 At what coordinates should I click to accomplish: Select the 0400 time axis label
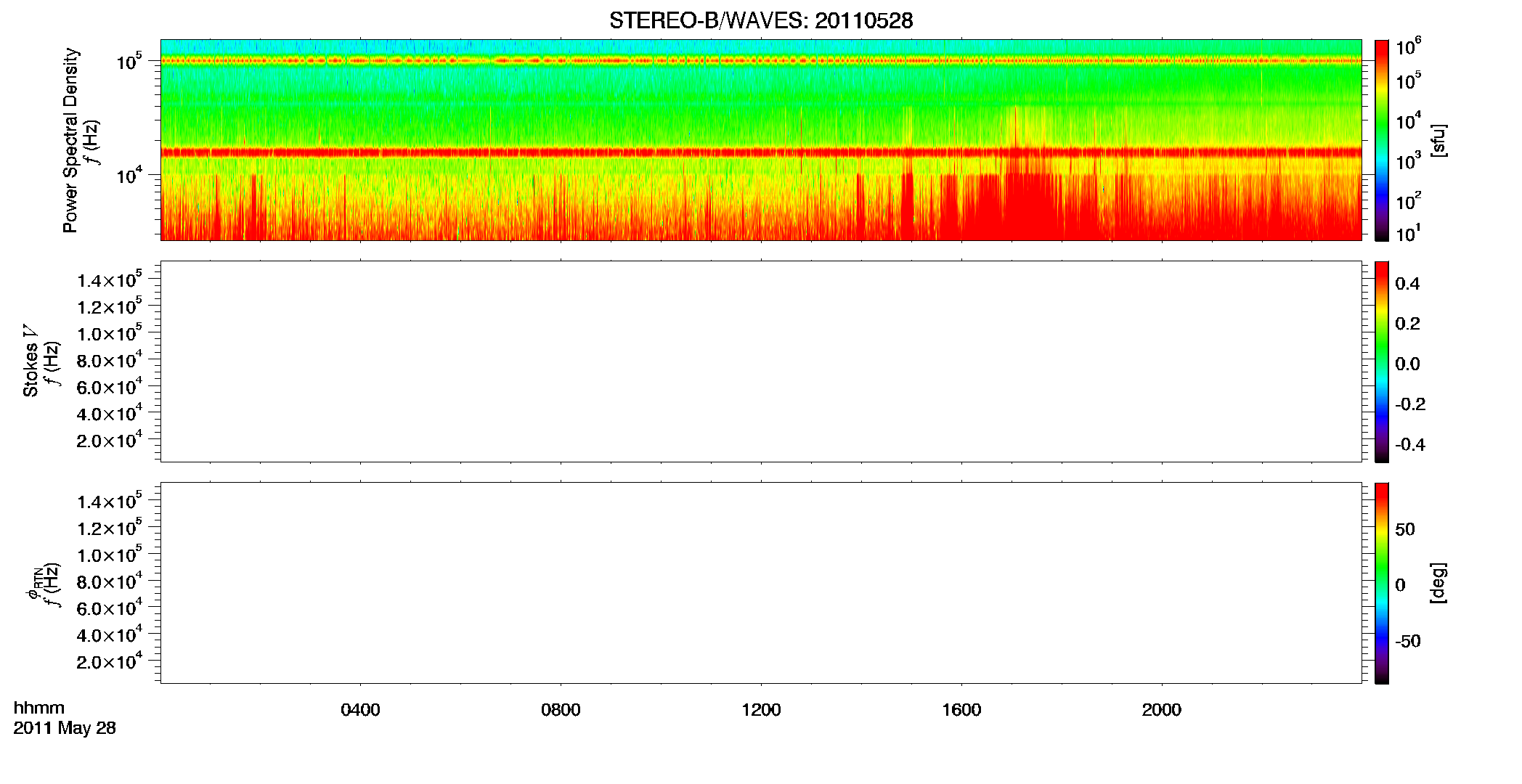pyautogui.click(x=360, y=710)
